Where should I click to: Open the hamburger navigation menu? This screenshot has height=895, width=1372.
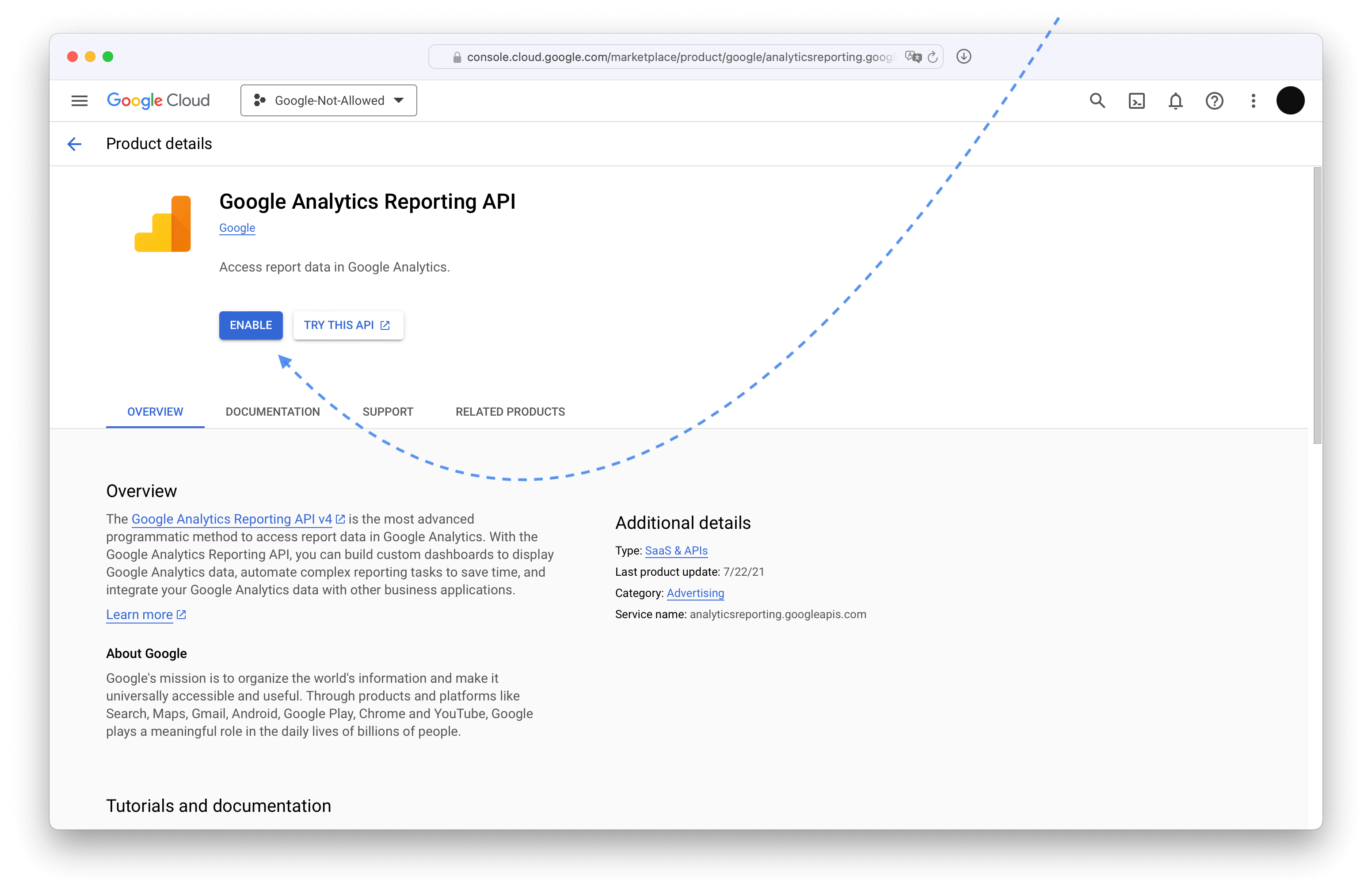click(x=79, y=101)
